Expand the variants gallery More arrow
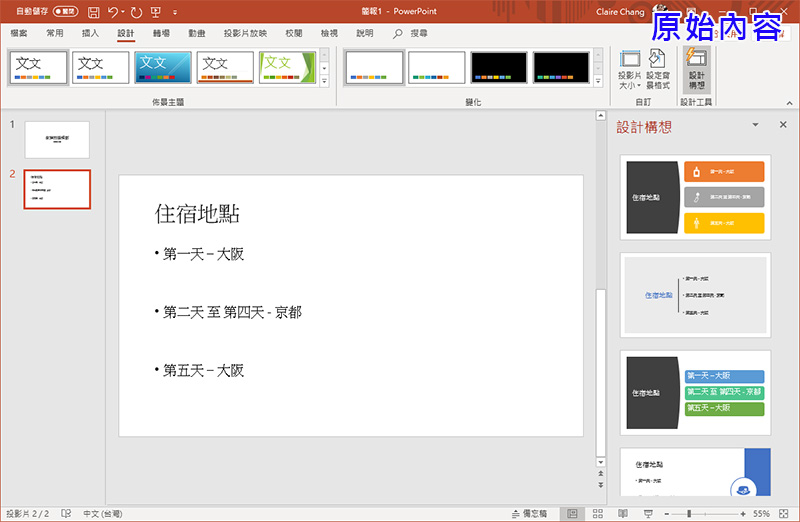 (x=598, y=81)
